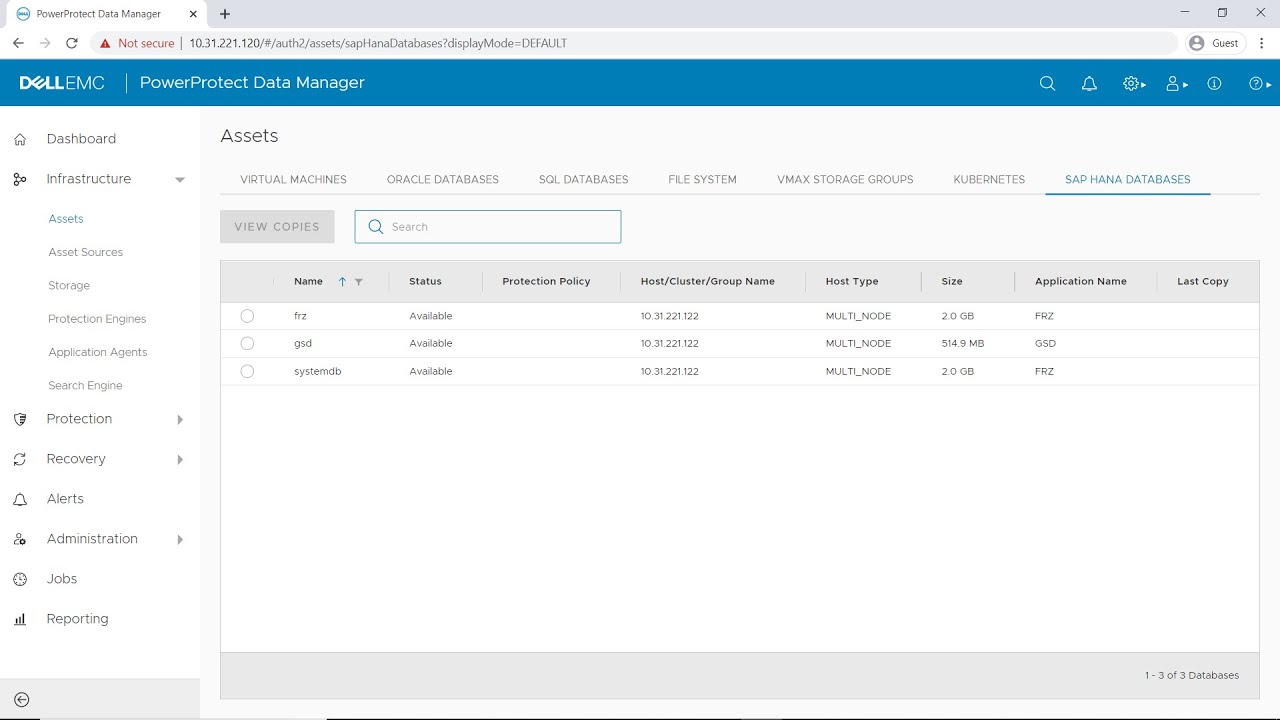Expand the Protection submenu arrow
1280x720 pixels.
coord(180,420)
